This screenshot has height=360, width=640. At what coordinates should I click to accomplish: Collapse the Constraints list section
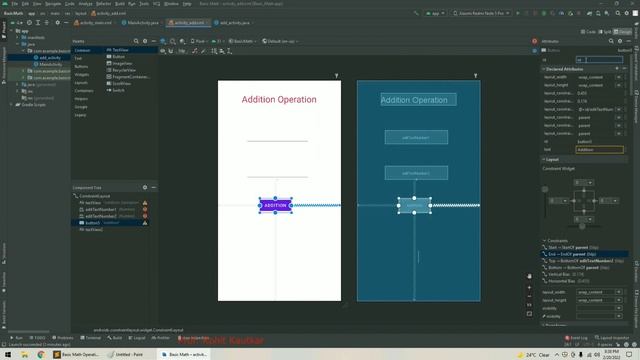(544, 241)
